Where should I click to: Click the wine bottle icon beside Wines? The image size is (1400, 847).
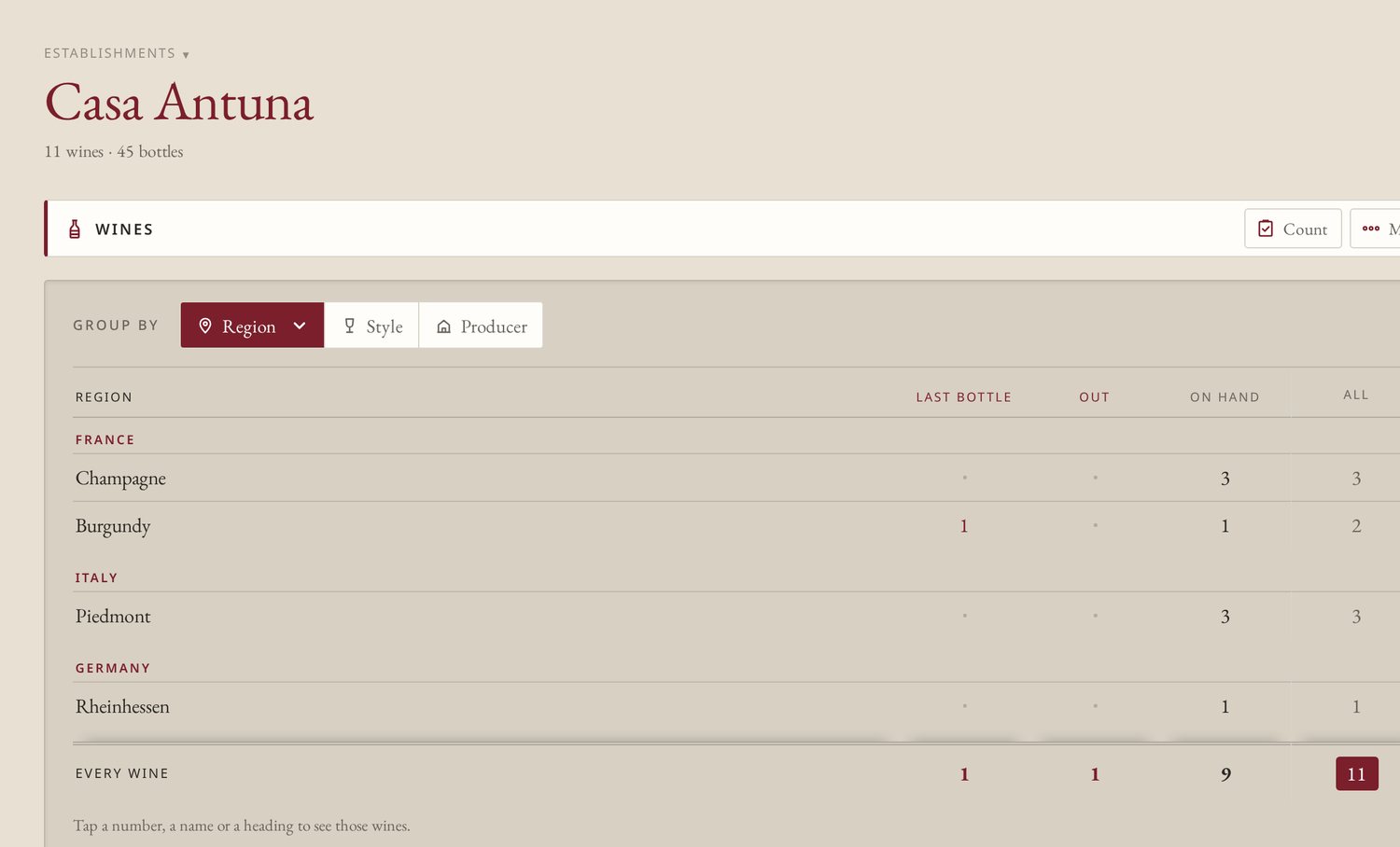coord(75,229)
